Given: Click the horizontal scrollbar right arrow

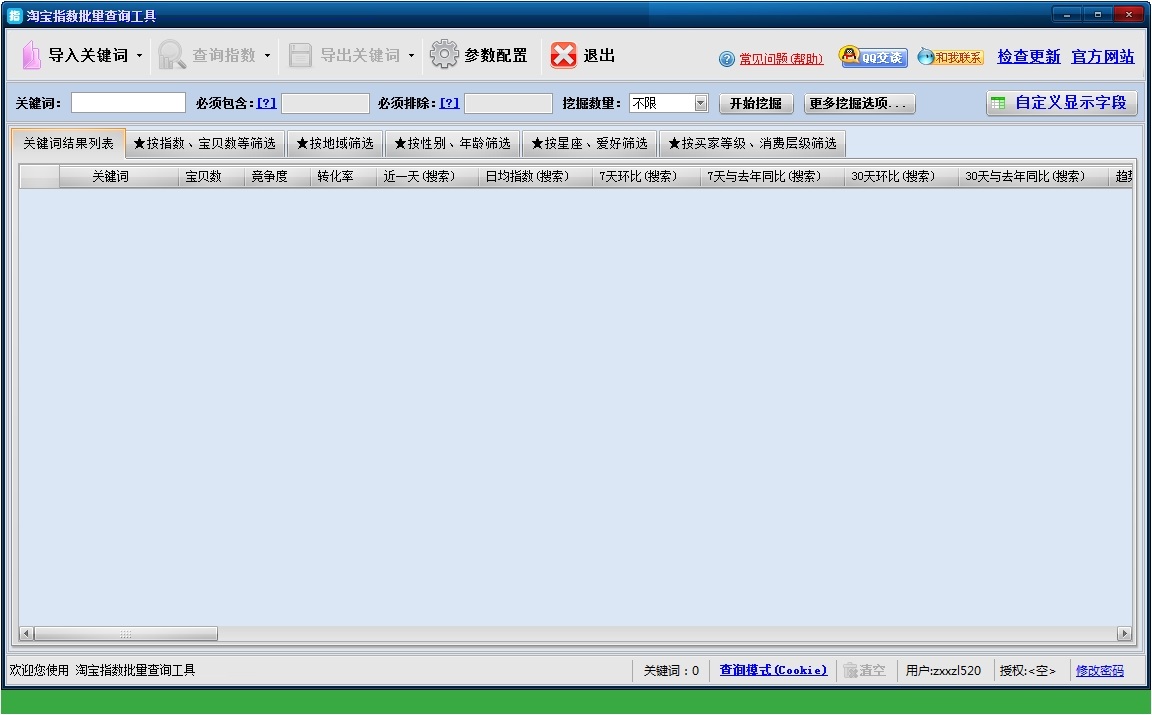Looking at the screenshot, I should (1124, 633).
